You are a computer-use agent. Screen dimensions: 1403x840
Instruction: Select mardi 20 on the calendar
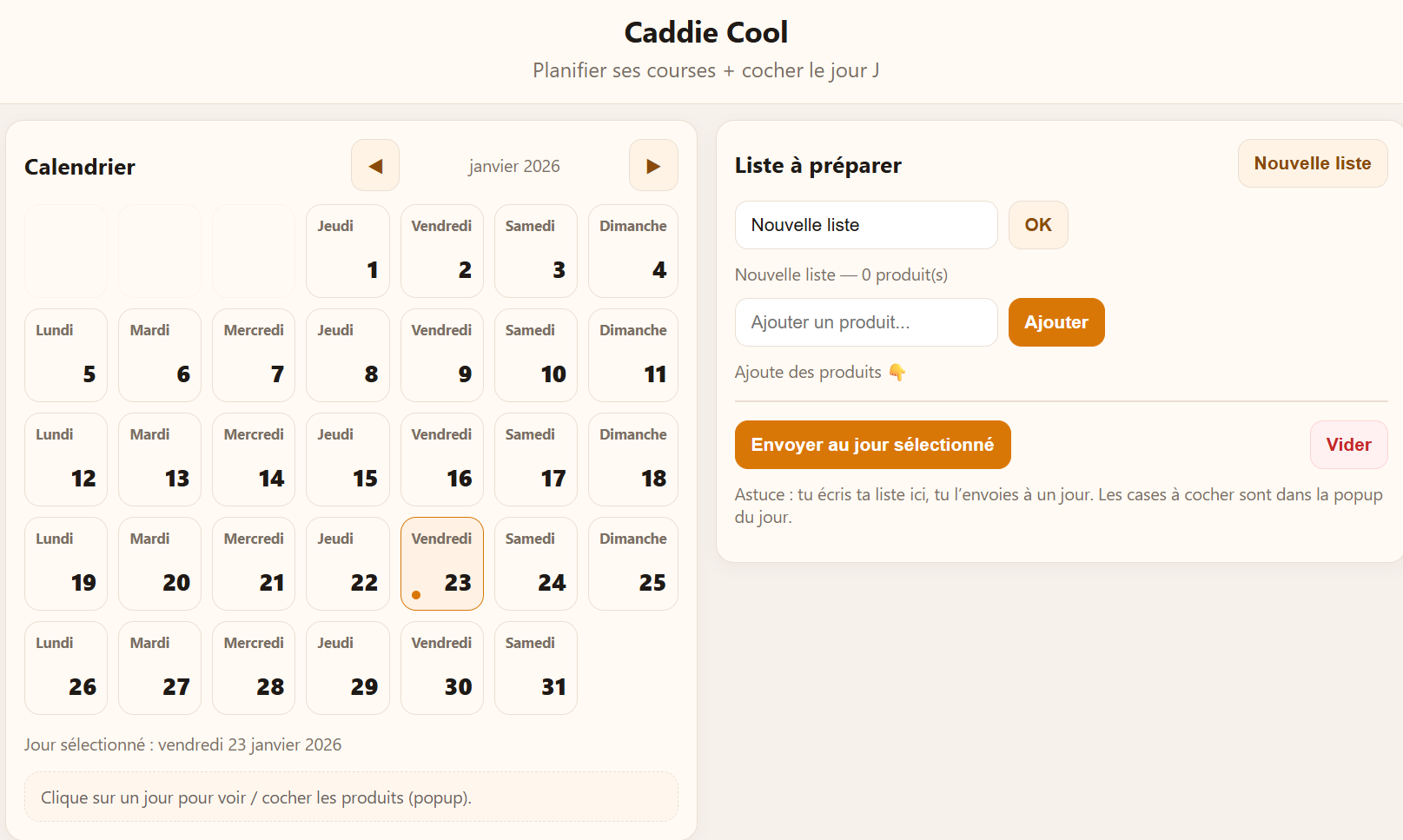(159, 563)
